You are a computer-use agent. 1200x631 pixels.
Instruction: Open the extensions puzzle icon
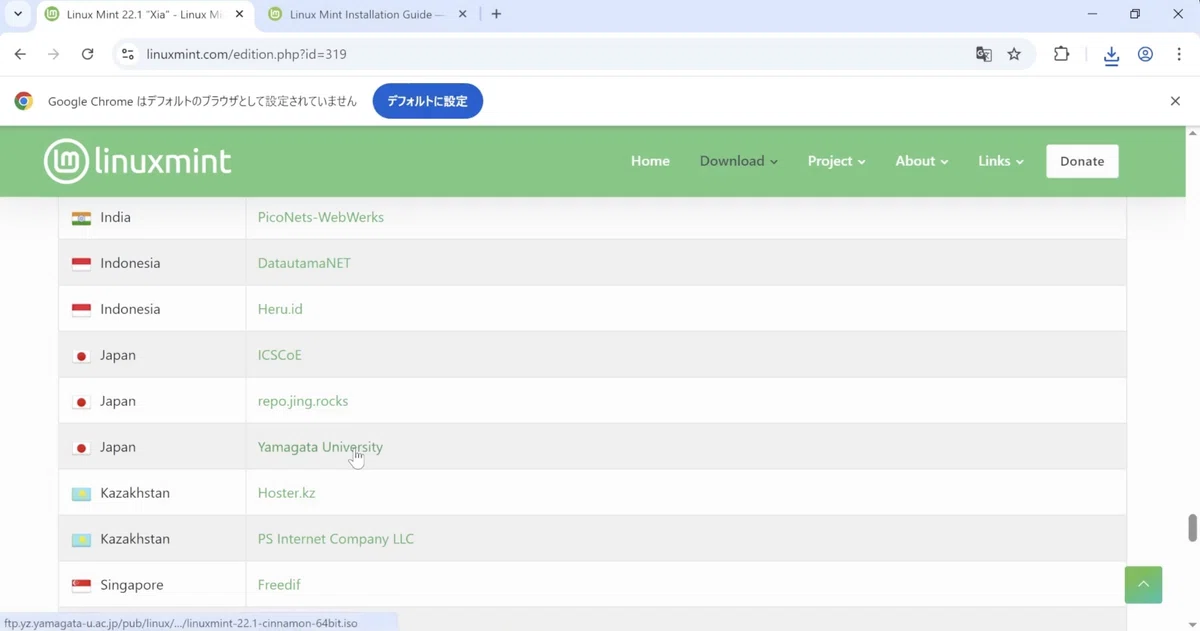[x=1062, y=54]
